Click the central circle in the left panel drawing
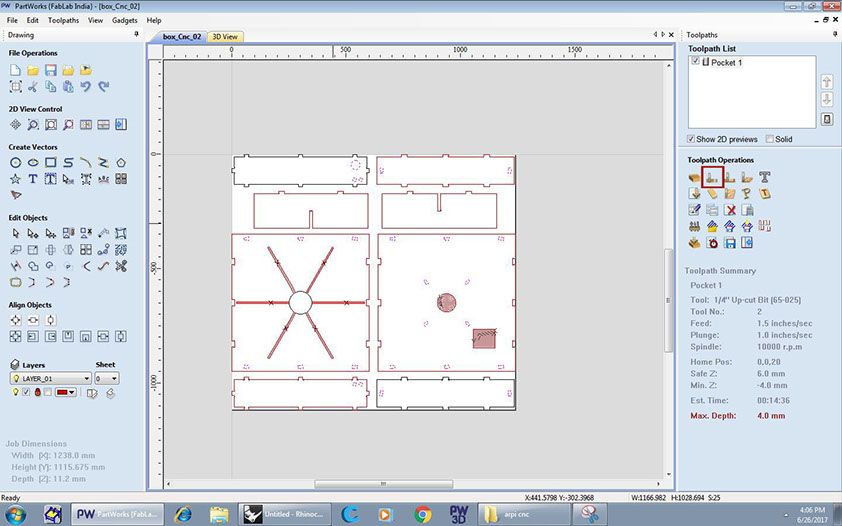The image size is (842, 526). point(300,303)
